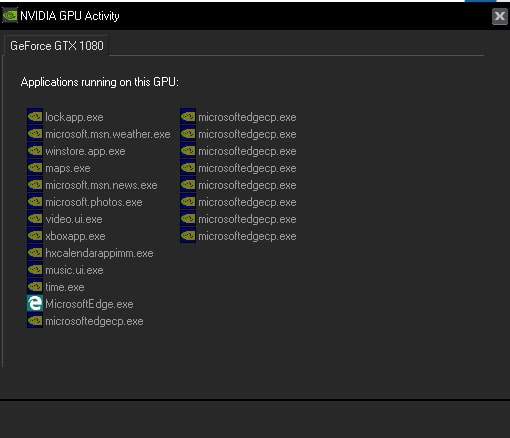Click the icon beside xboxapp.exe

pyautogui.click(x=35, y=236)
